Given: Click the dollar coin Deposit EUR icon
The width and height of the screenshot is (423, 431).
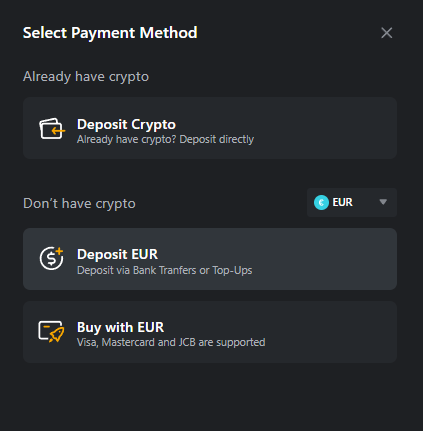Looking at the screenshot, I should coord(51,258).
